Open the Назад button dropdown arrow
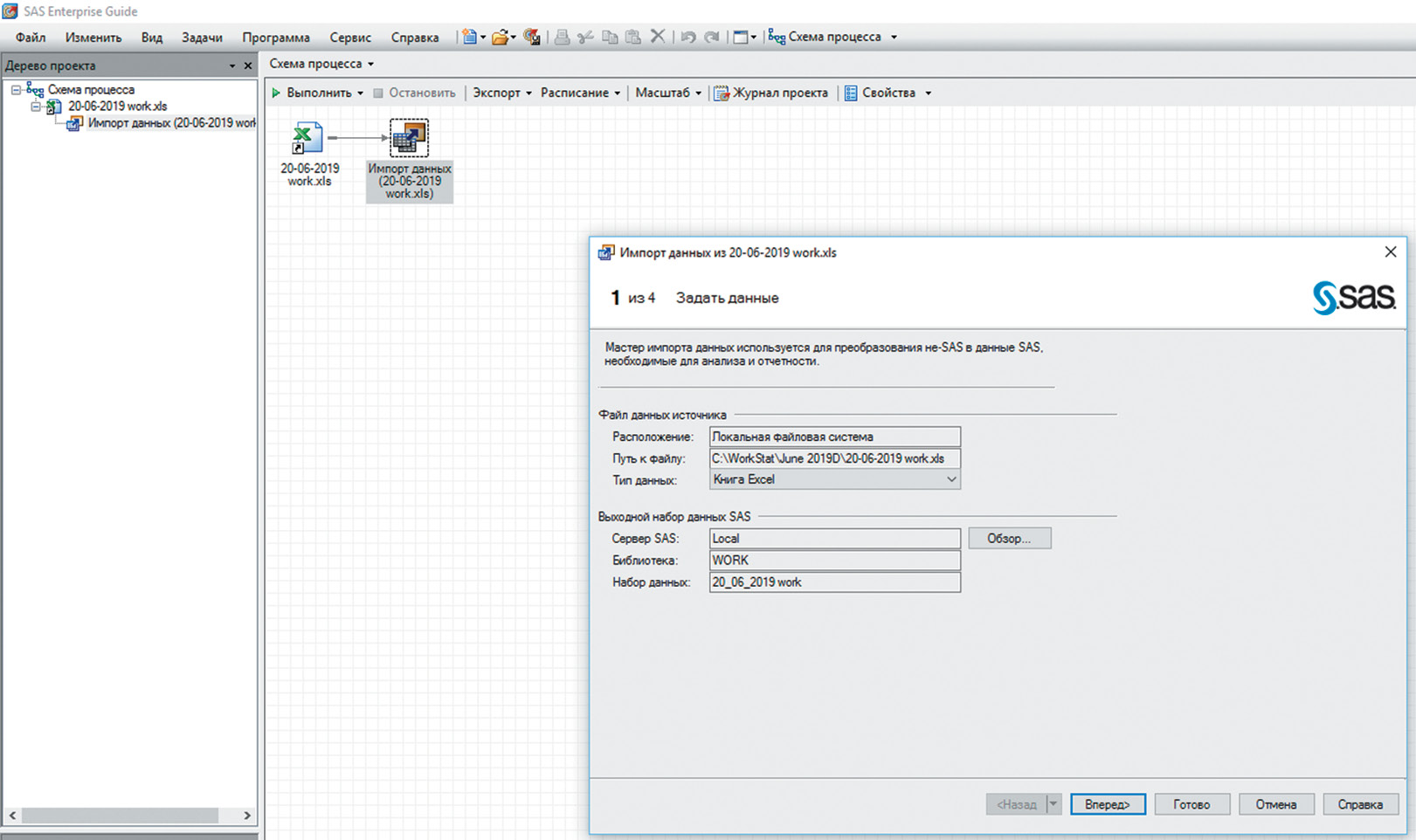 coord(1053,804)
